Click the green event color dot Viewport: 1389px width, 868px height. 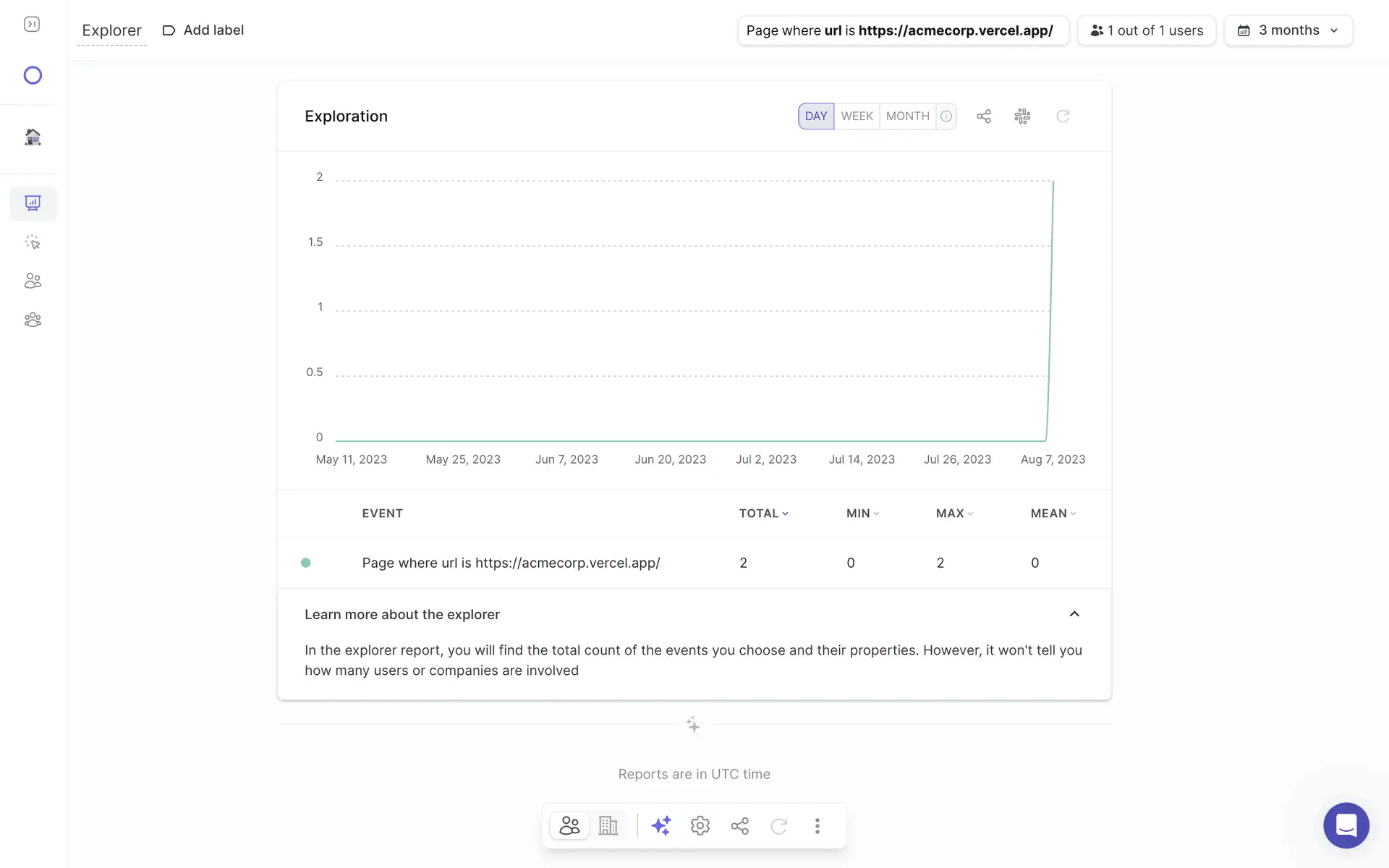coord(306,563)
